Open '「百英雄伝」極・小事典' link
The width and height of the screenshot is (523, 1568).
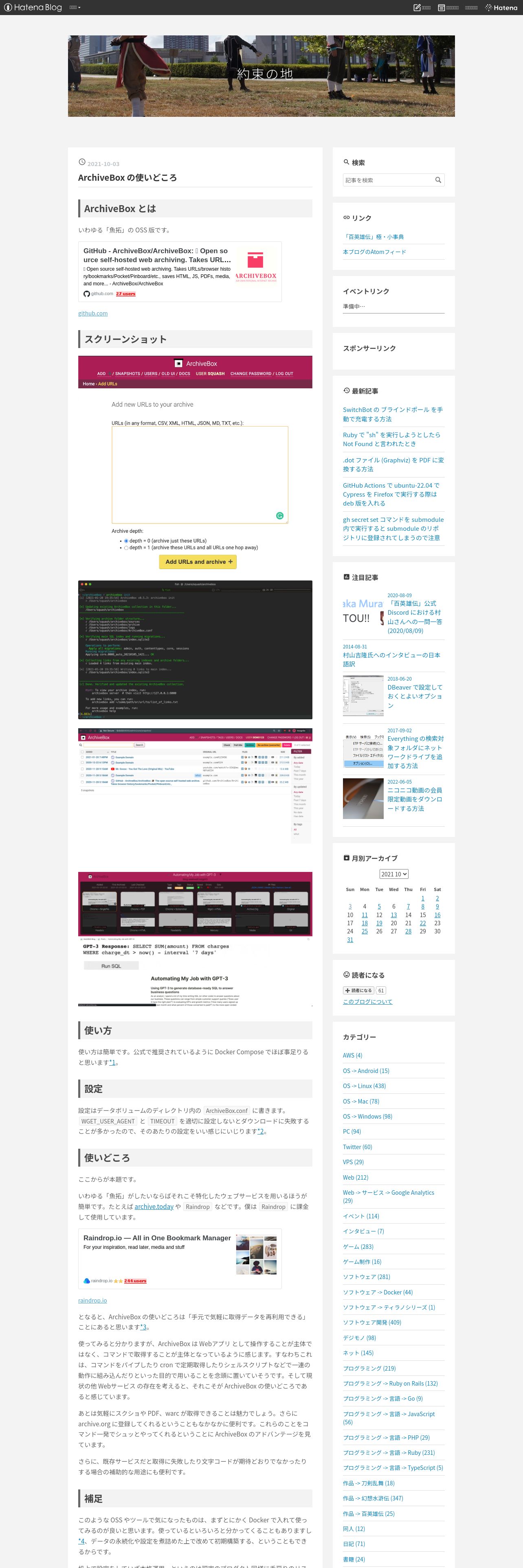pos(373,236)
